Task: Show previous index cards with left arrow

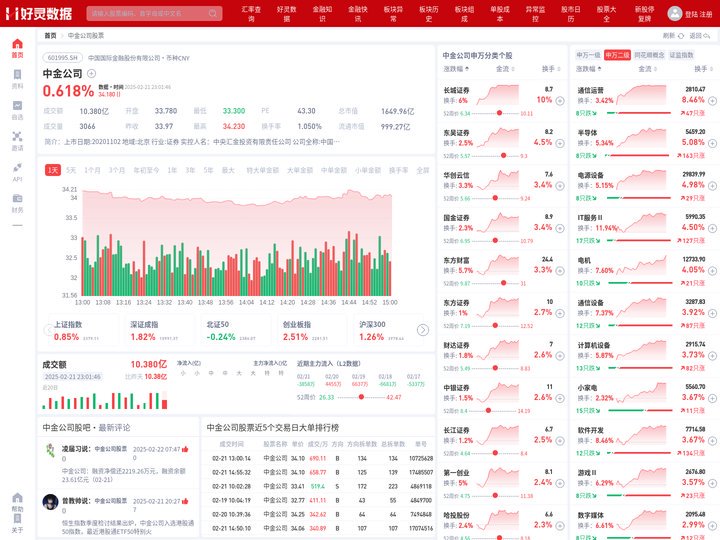Action: click(48, 330)
